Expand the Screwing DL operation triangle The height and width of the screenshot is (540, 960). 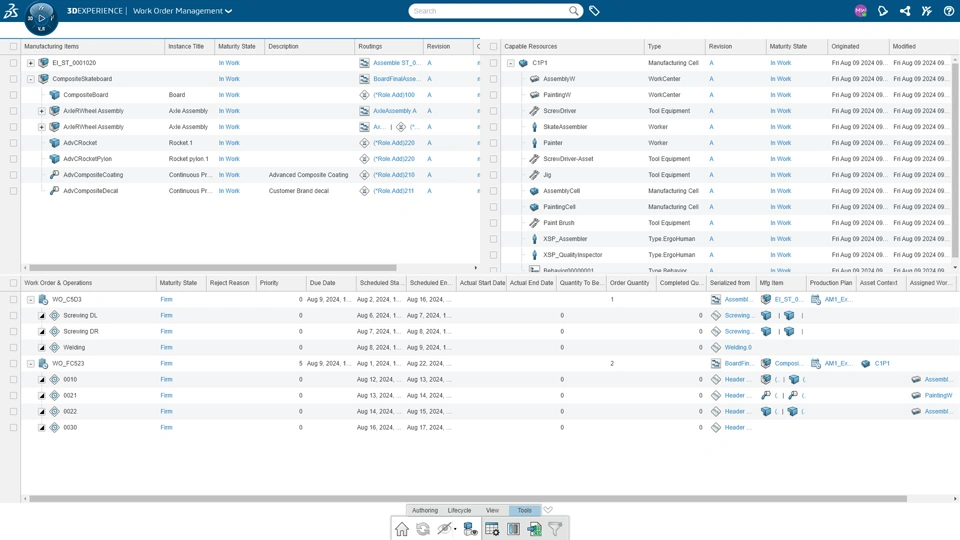point(42,315)
